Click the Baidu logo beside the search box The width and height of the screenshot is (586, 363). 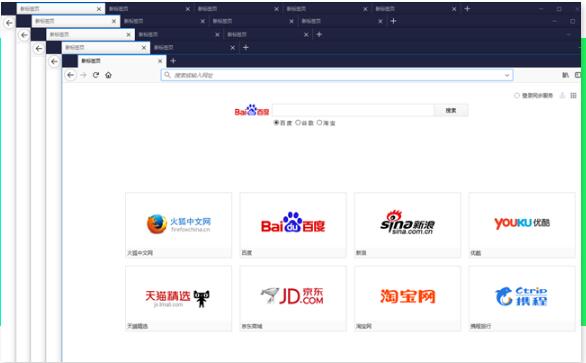252,110
